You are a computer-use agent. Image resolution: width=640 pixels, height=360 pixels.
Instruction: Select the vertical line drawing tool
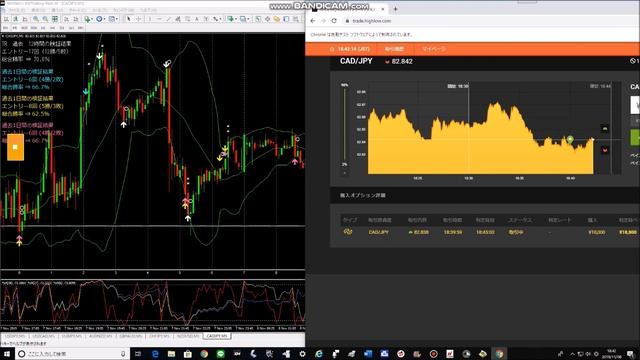(150, 19)
